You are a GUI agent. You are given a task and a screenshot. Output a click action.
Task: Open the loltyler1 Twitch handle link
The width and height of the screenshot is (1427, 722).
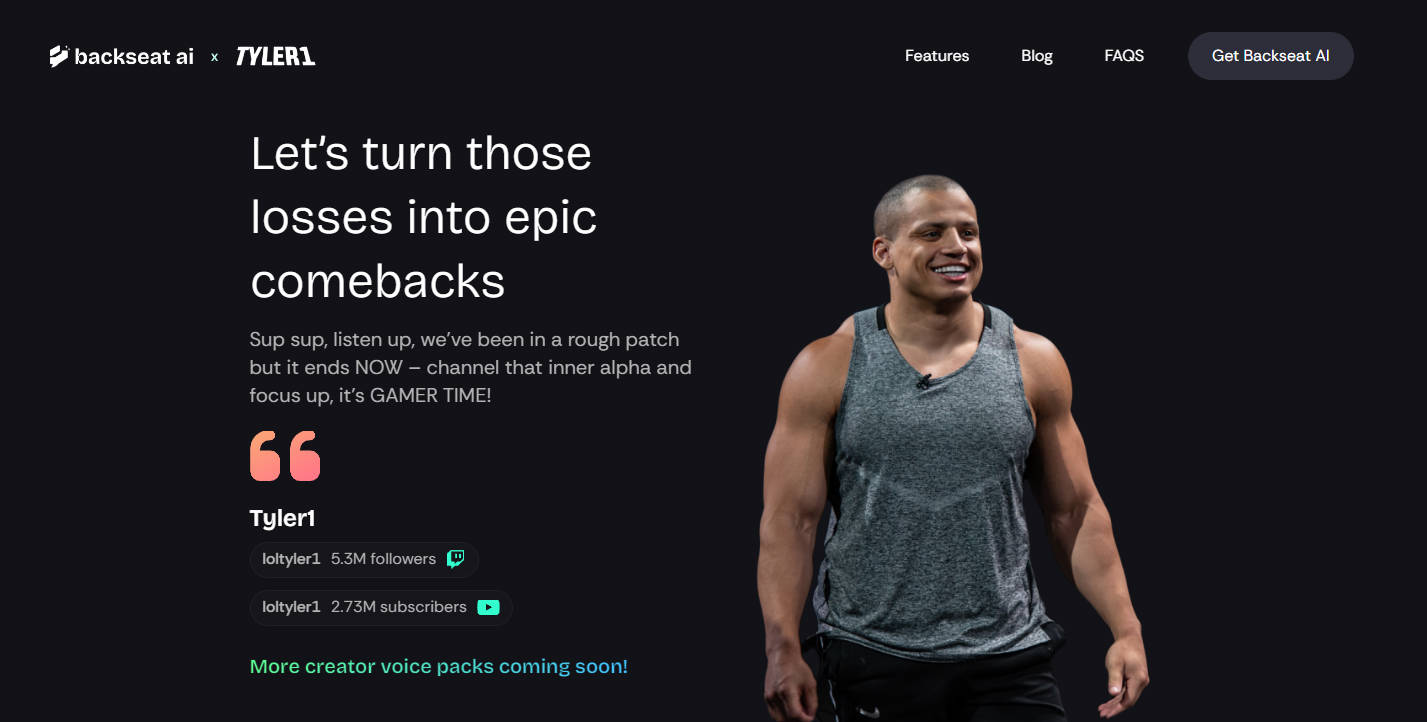pyautogui.click(x=291, y=559)
